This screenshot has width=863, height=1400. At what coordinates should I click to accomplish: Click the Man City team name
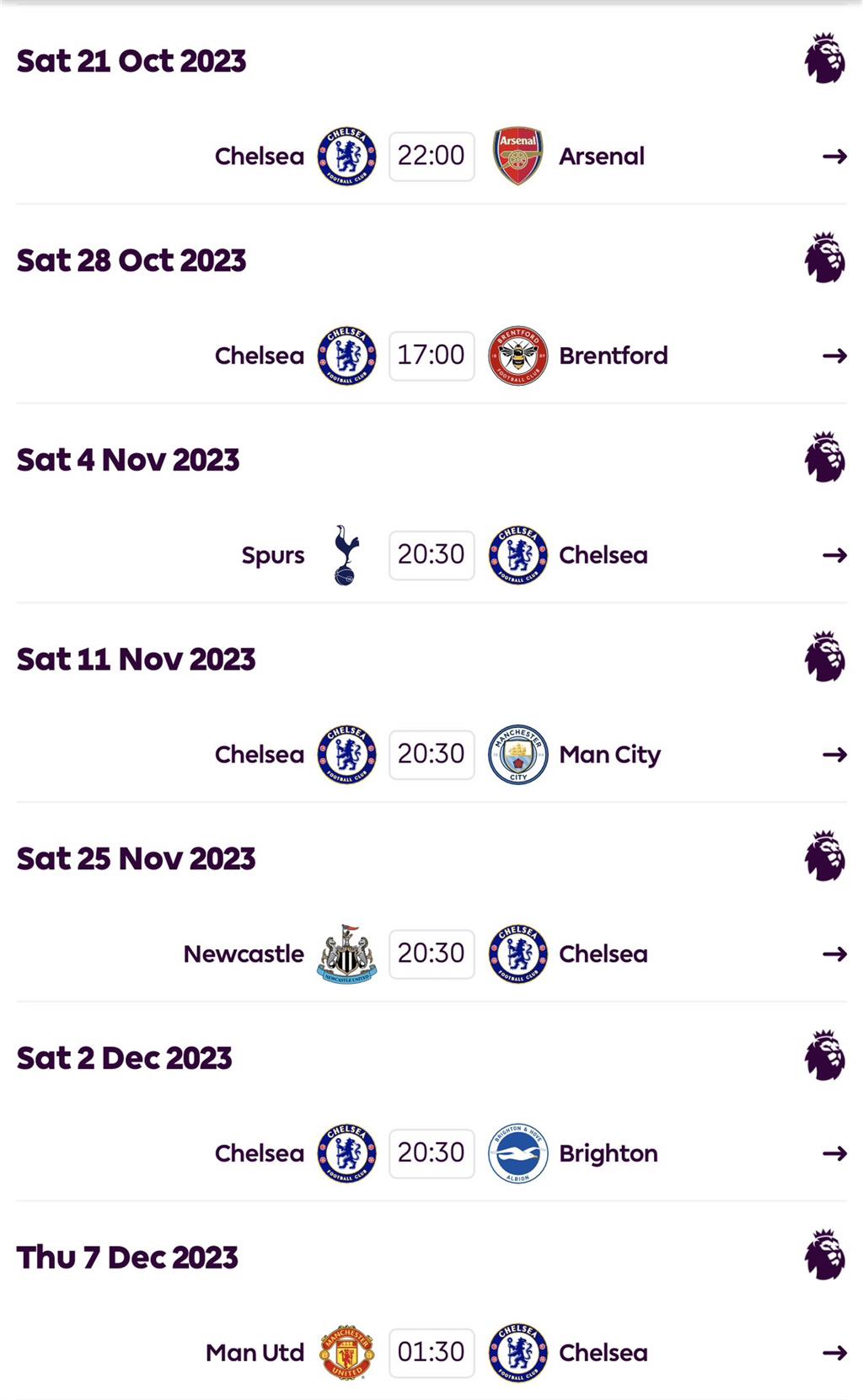(609, 755)
